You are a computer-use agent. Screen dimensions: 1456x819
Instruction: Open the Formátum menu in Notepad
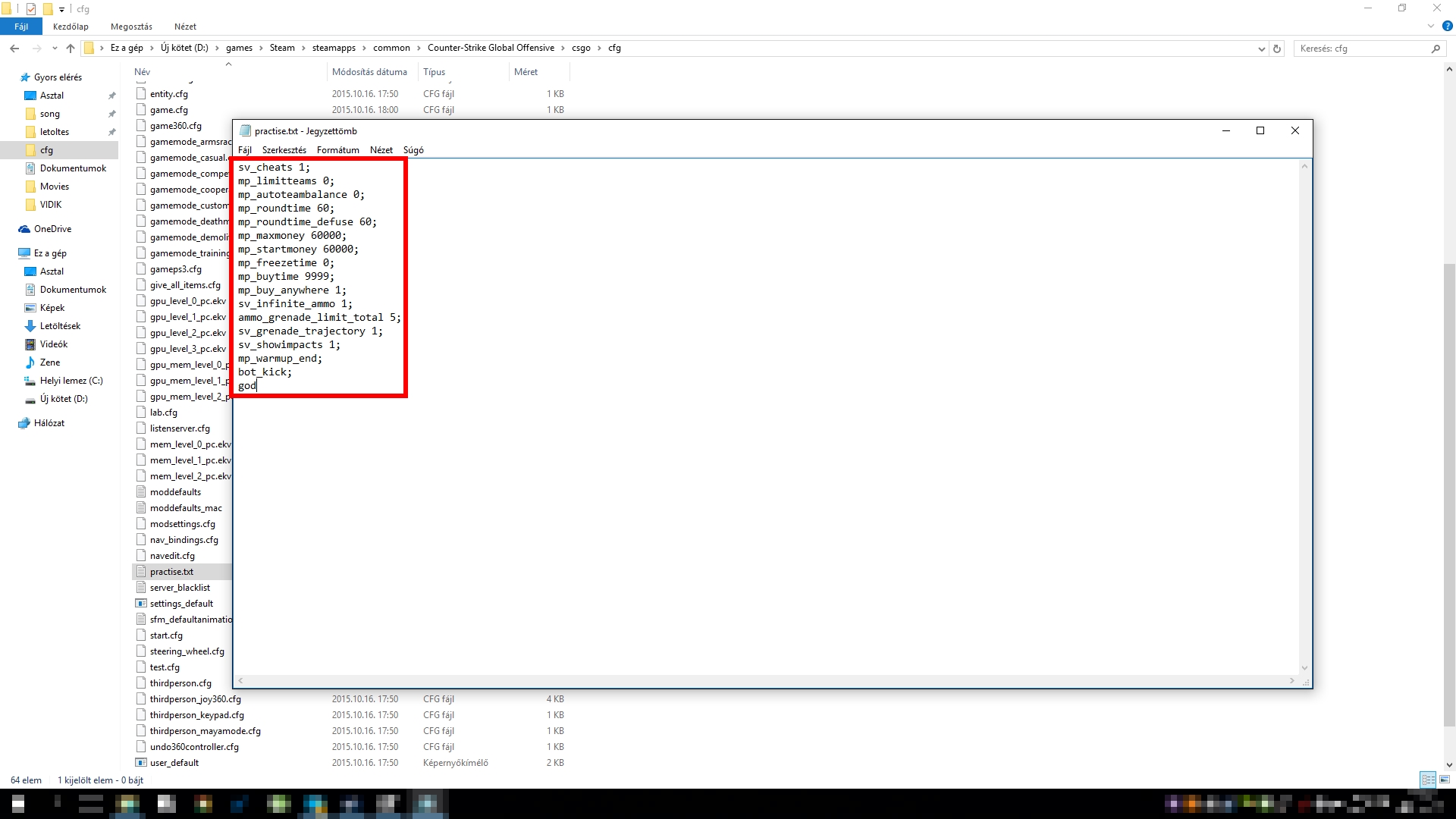click(337, 150)
